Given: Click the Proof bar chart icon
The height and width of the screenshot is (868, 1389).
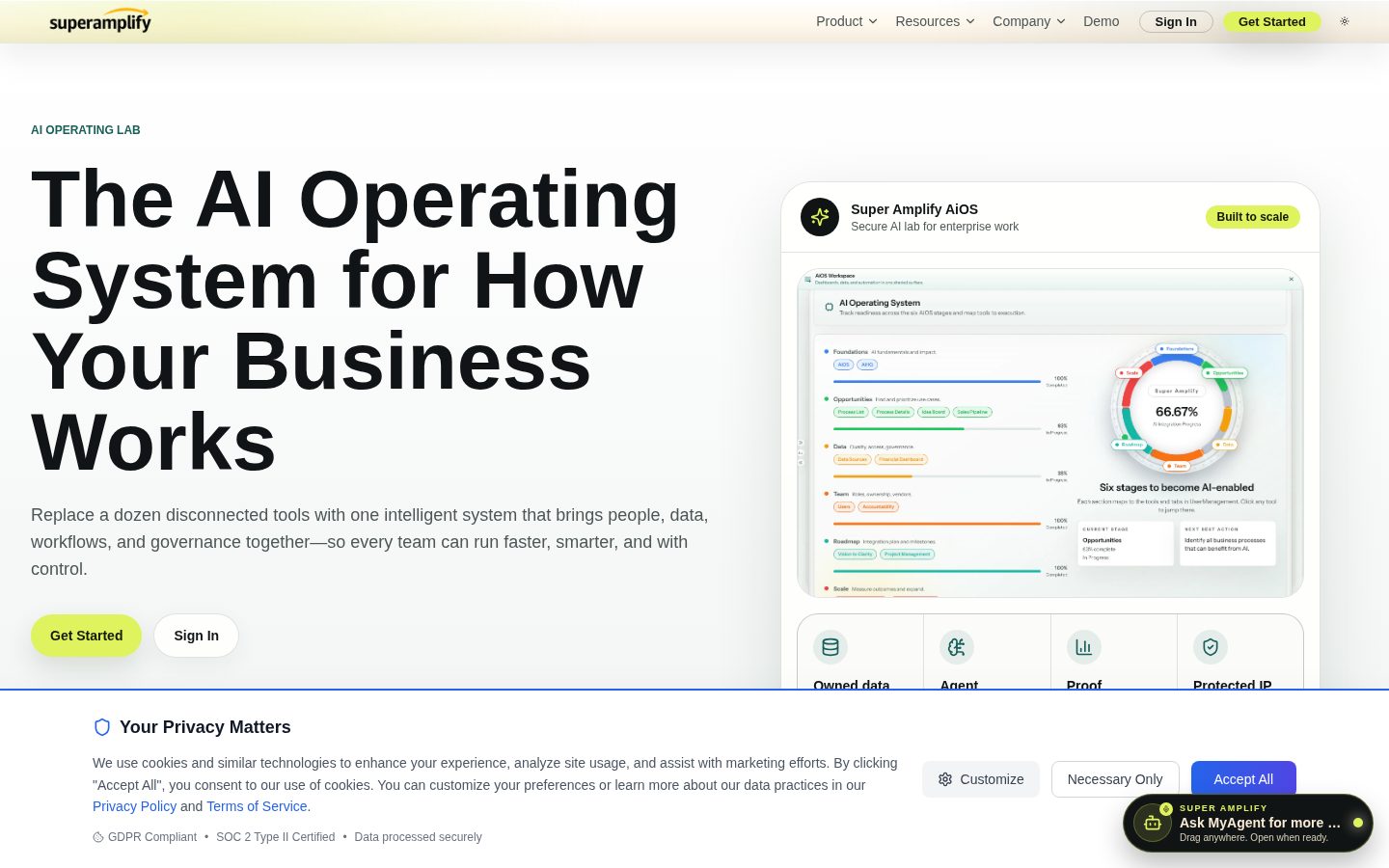Looking at the screenshot, I should point(1084,647).
